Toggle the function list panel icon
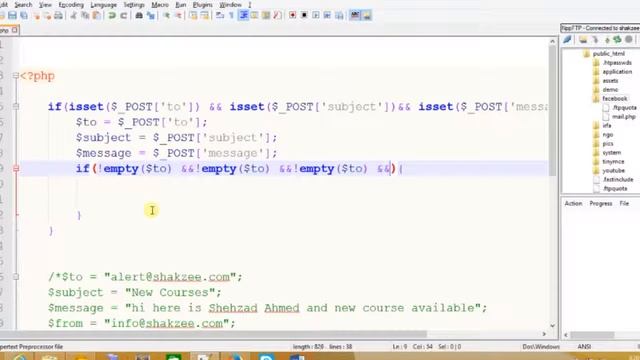 (278, 16)
